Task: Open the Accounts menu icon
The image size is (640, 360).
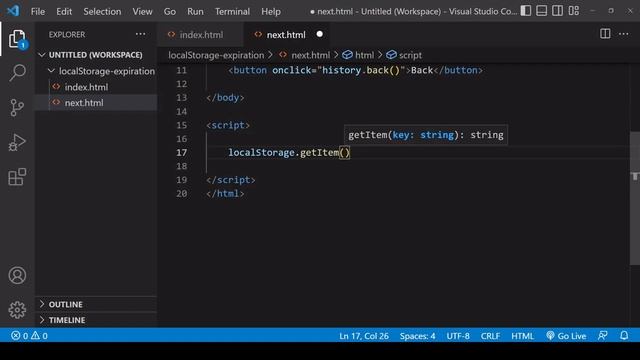Action: click(17, 276)
